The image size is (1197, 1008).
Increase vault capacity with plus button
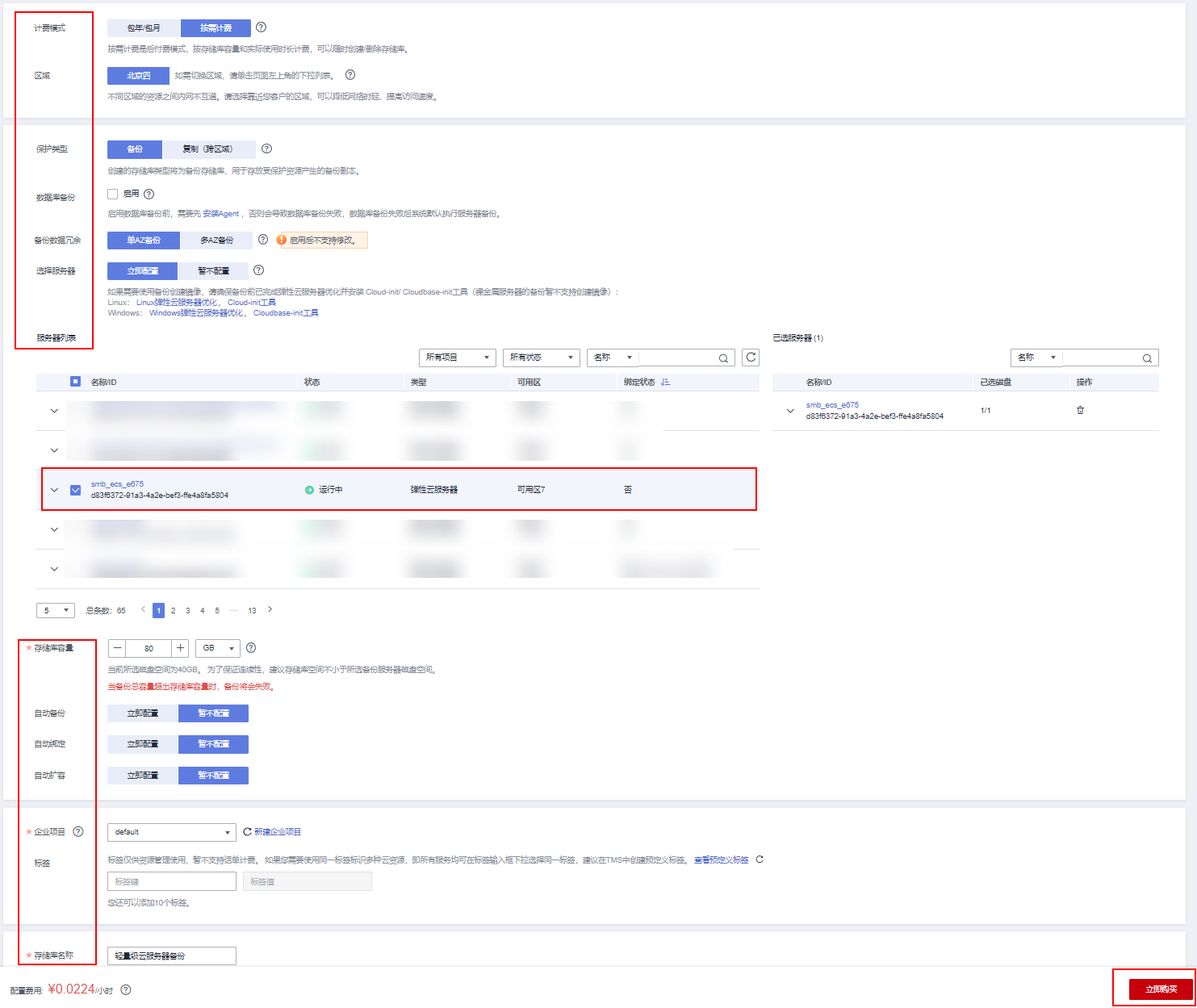point(180,648)
